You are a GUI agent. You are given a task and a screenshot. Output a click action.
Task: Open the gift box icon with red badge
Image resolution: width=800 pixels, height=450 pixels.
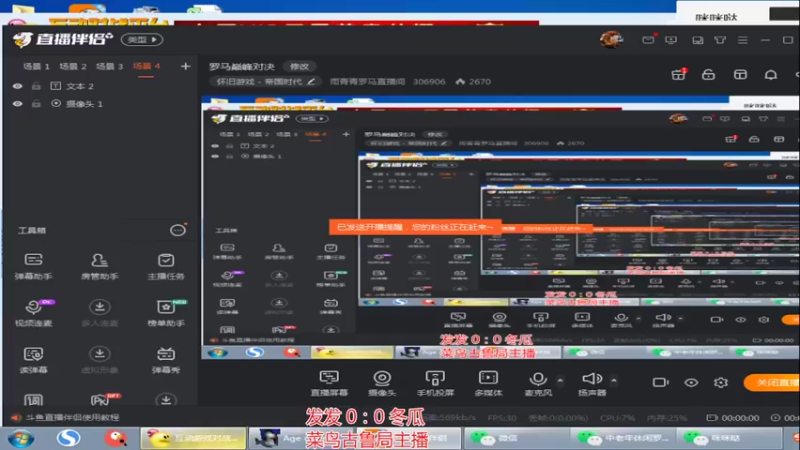click(679, 74)
